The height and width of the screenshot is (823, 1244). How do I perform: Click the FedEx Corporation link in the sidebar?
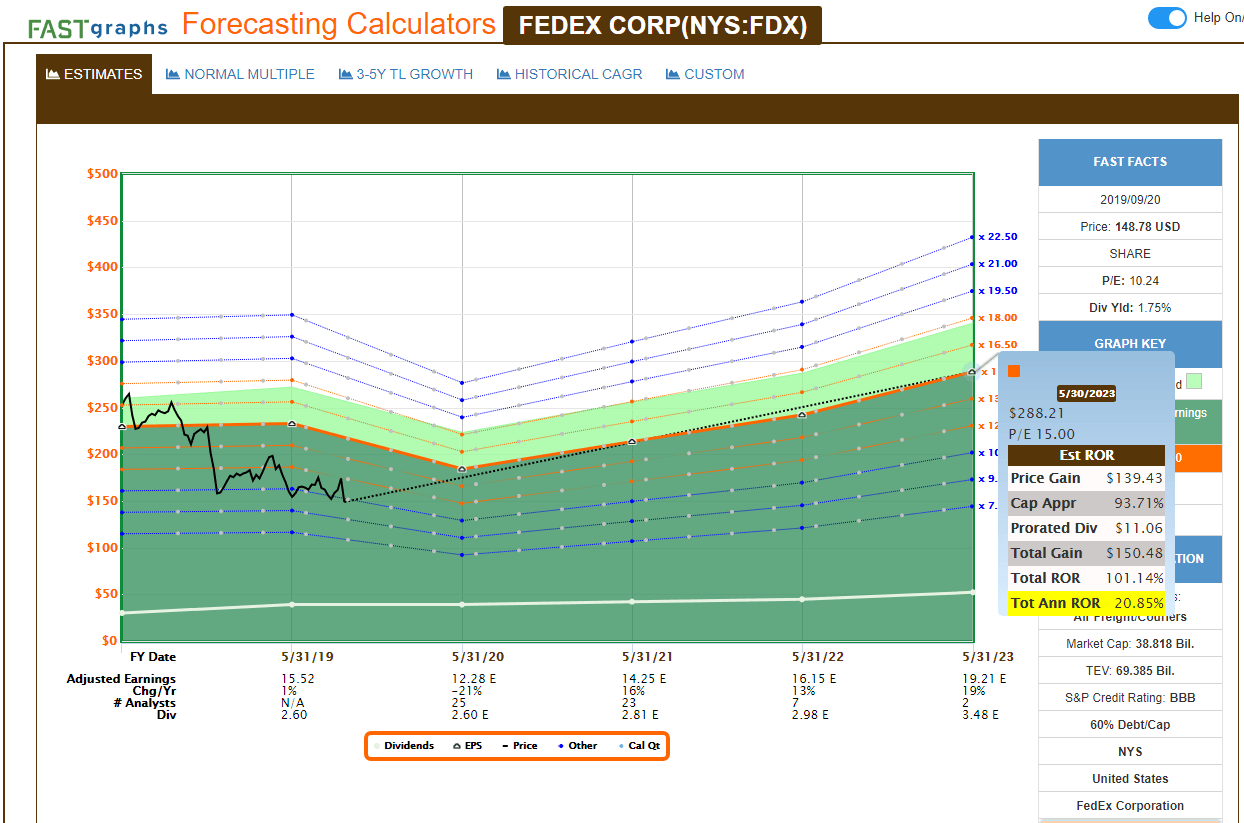pos(1130,805)
